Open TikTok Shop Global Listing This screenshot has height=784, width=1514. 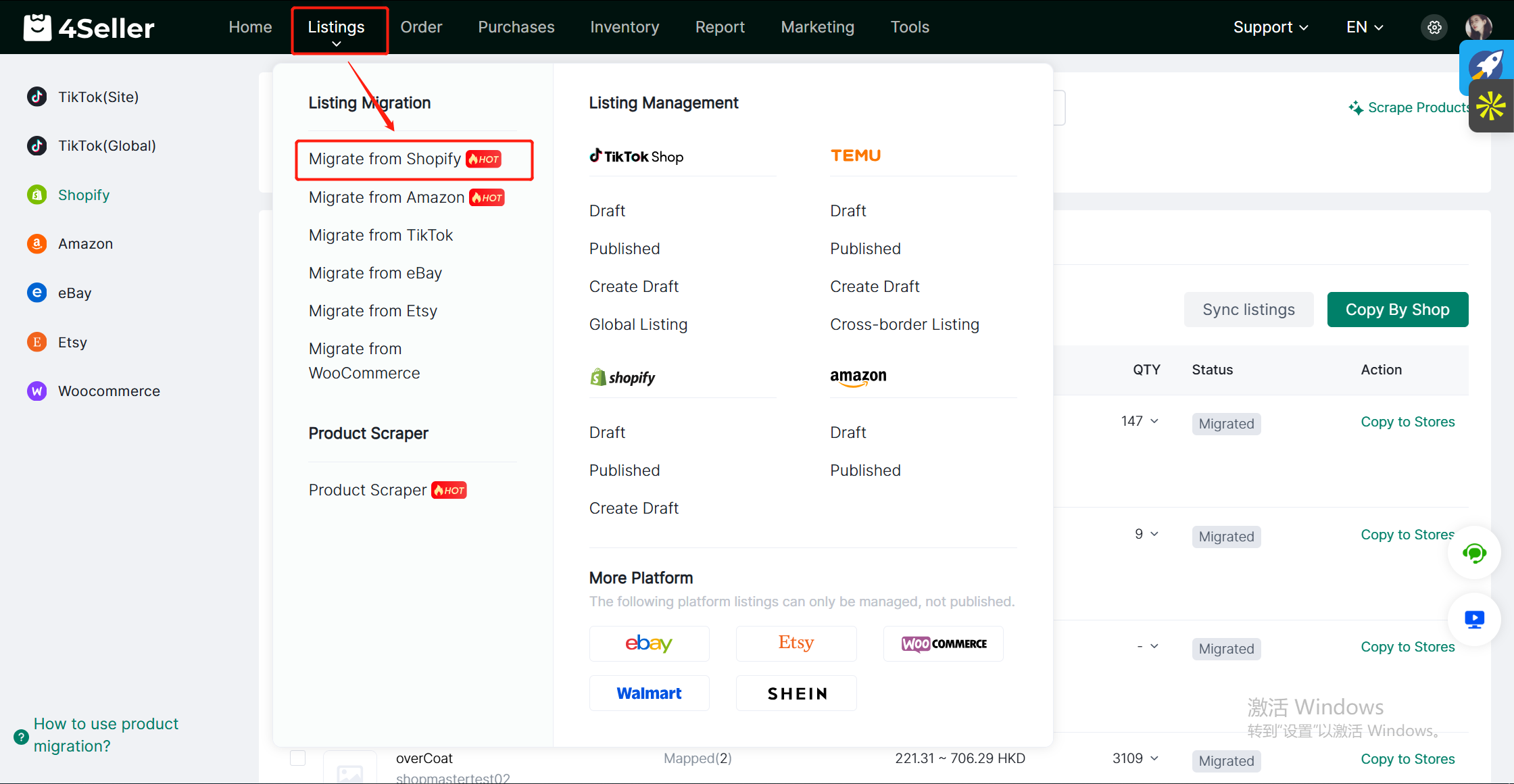[638, 324]
